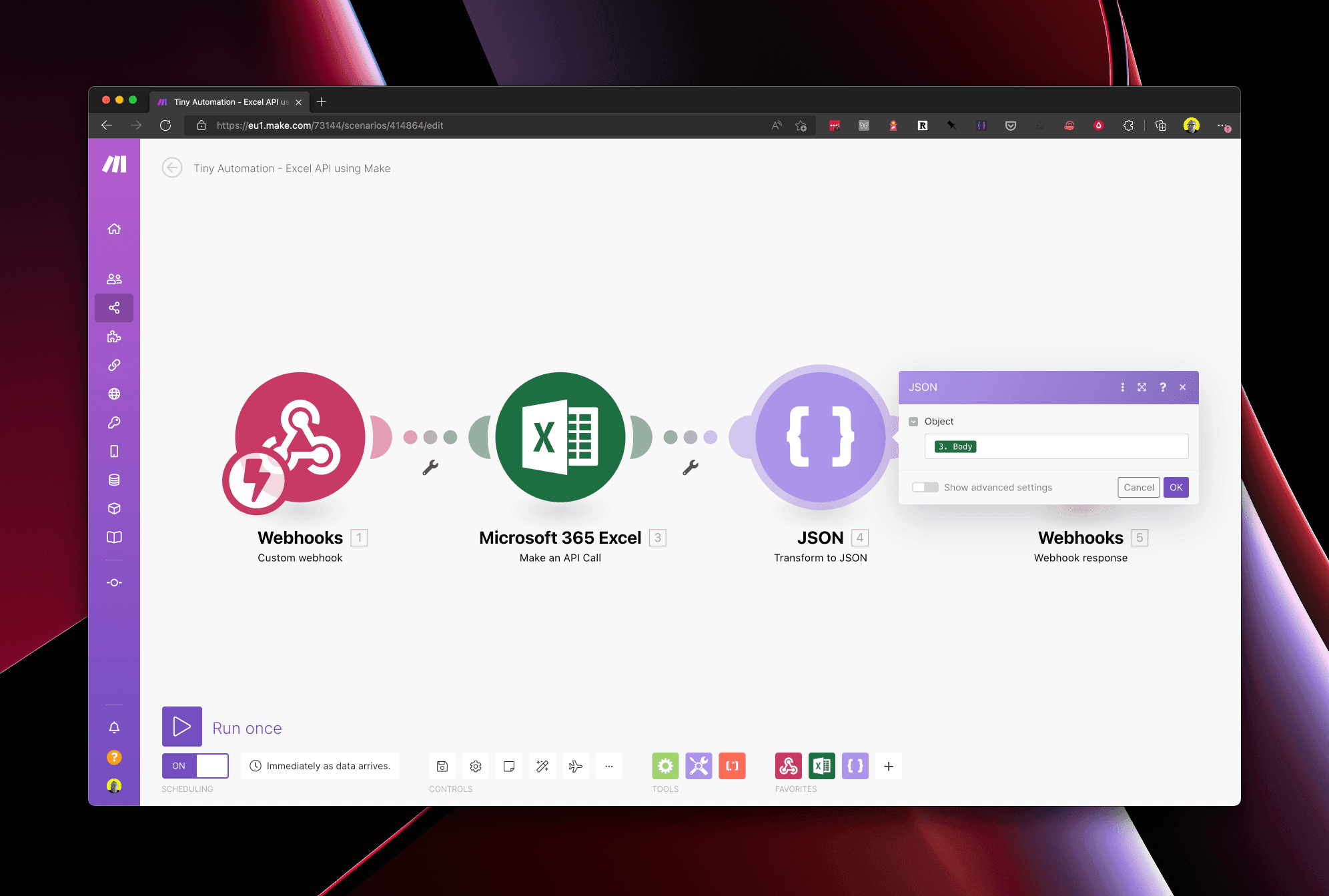Open wrench between Webhooks and Excel
1329x896 pixels.
click(x=430, y=468)
